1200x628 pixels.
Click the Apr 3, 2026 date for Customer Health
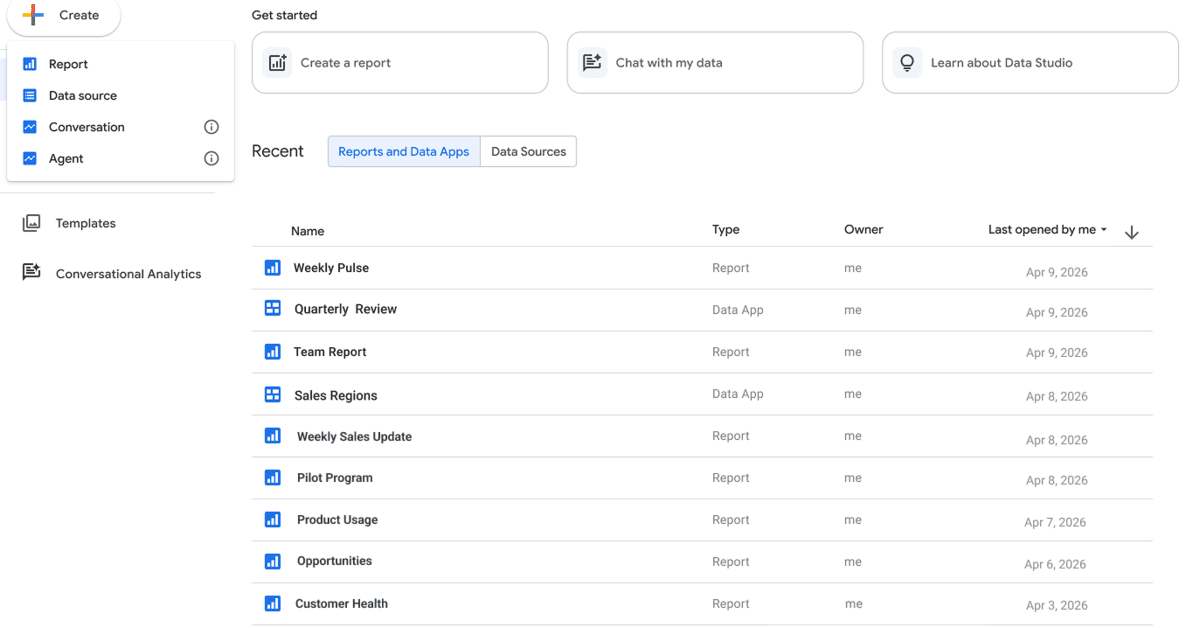pos(1057,605)
